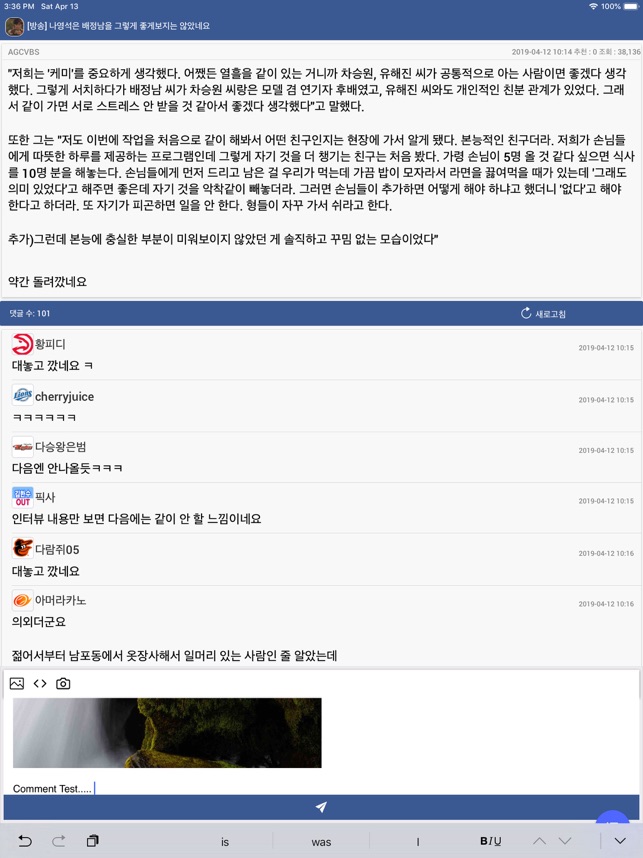Tap the code embed icon

click(x=40, y=683)
